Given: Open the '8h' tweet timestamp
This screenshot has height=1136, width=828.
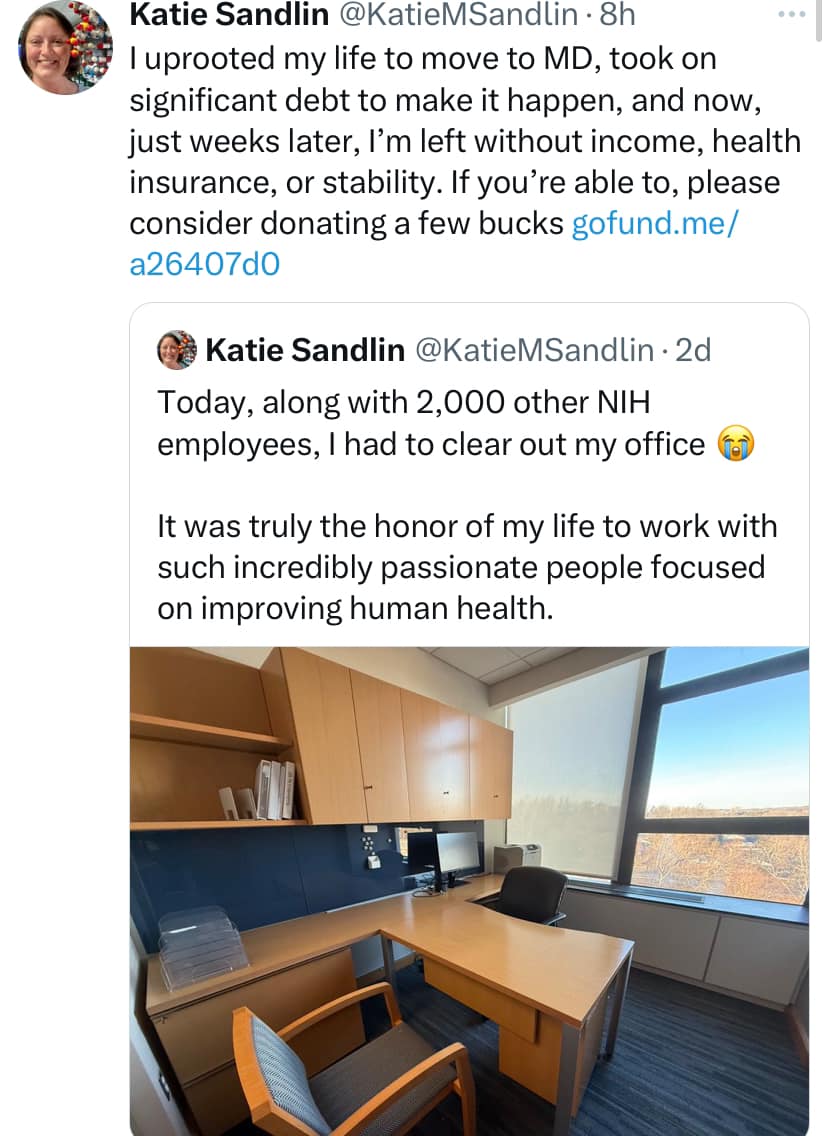Looking at the screenshot, I should (610, 14).
